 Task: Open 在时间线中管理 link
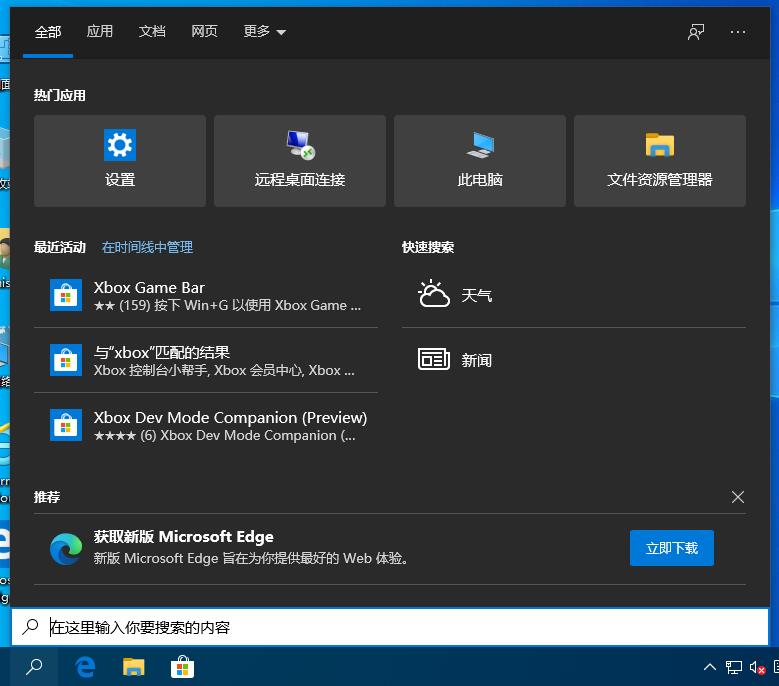point(147,247)
